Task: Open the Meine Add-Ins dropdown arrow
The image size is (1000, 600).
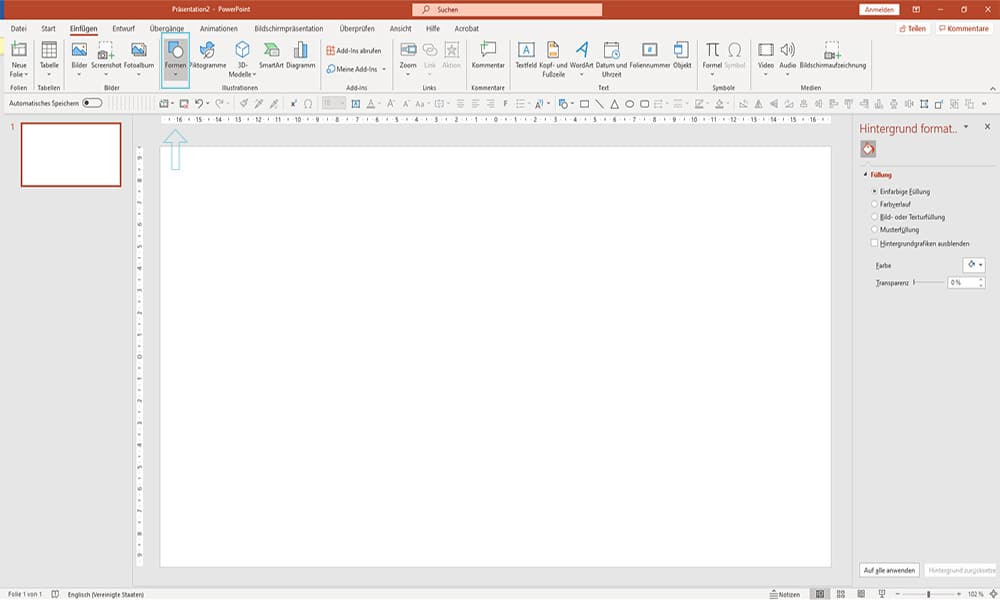Action: 384,69
